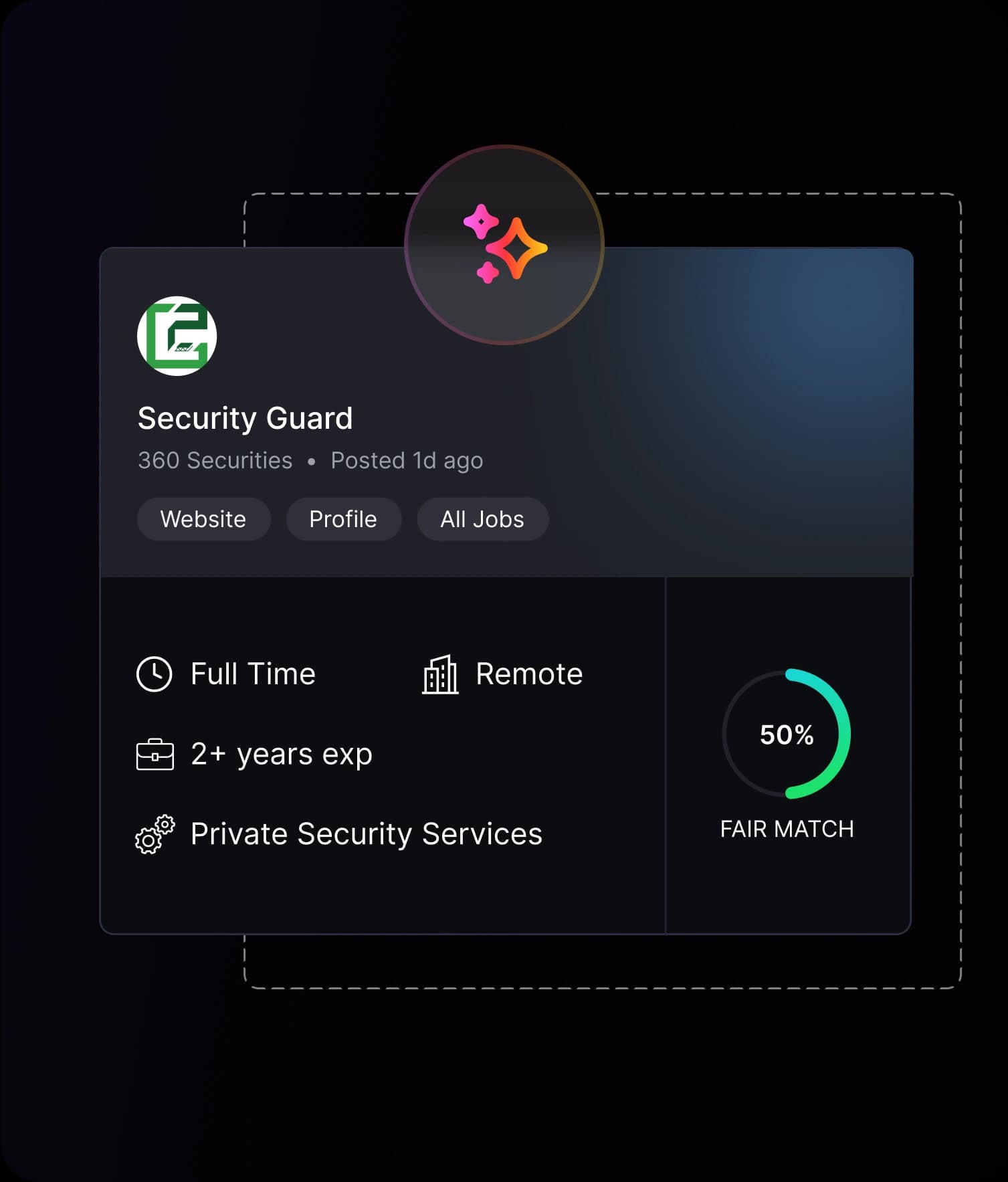Select the 2+ years exp text

pyautogui.click(x=282, y=755)
